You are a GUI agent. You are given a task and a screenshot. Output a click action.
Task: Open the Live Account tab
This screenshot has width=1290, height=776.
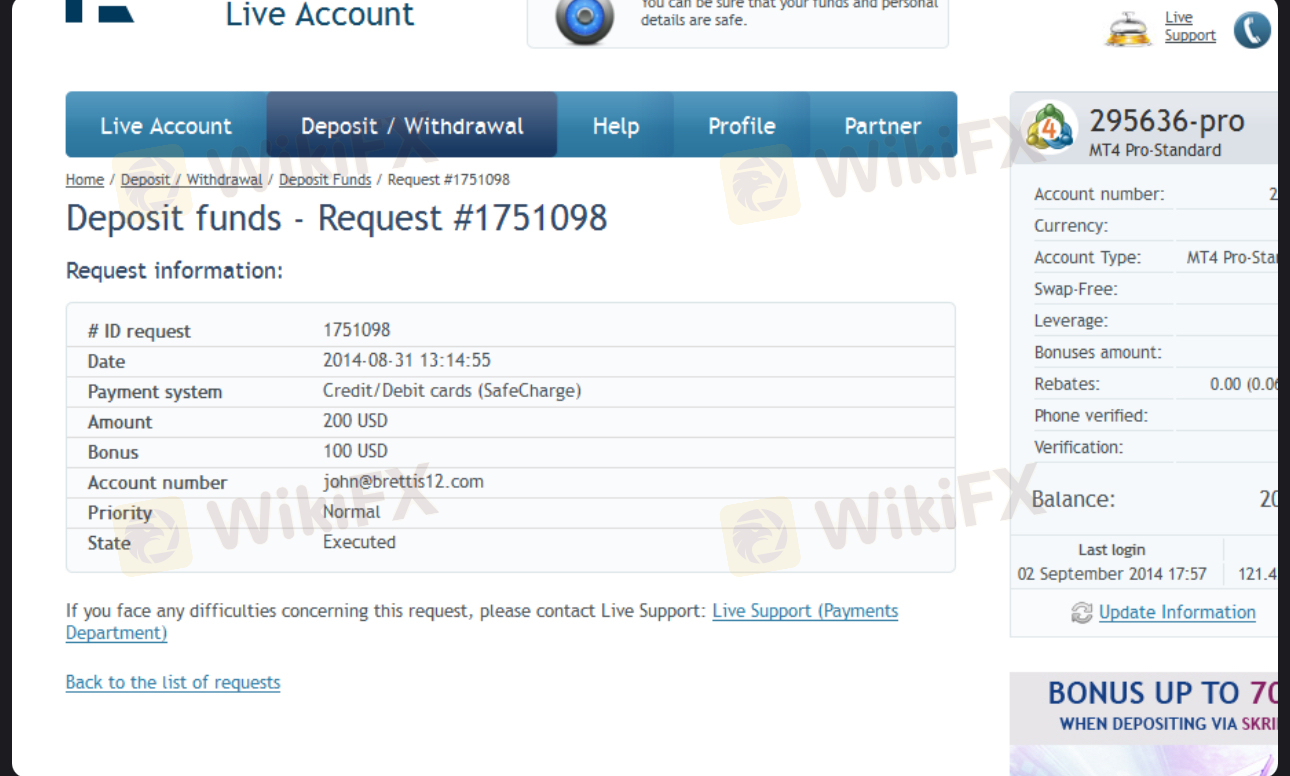[166, 126]
